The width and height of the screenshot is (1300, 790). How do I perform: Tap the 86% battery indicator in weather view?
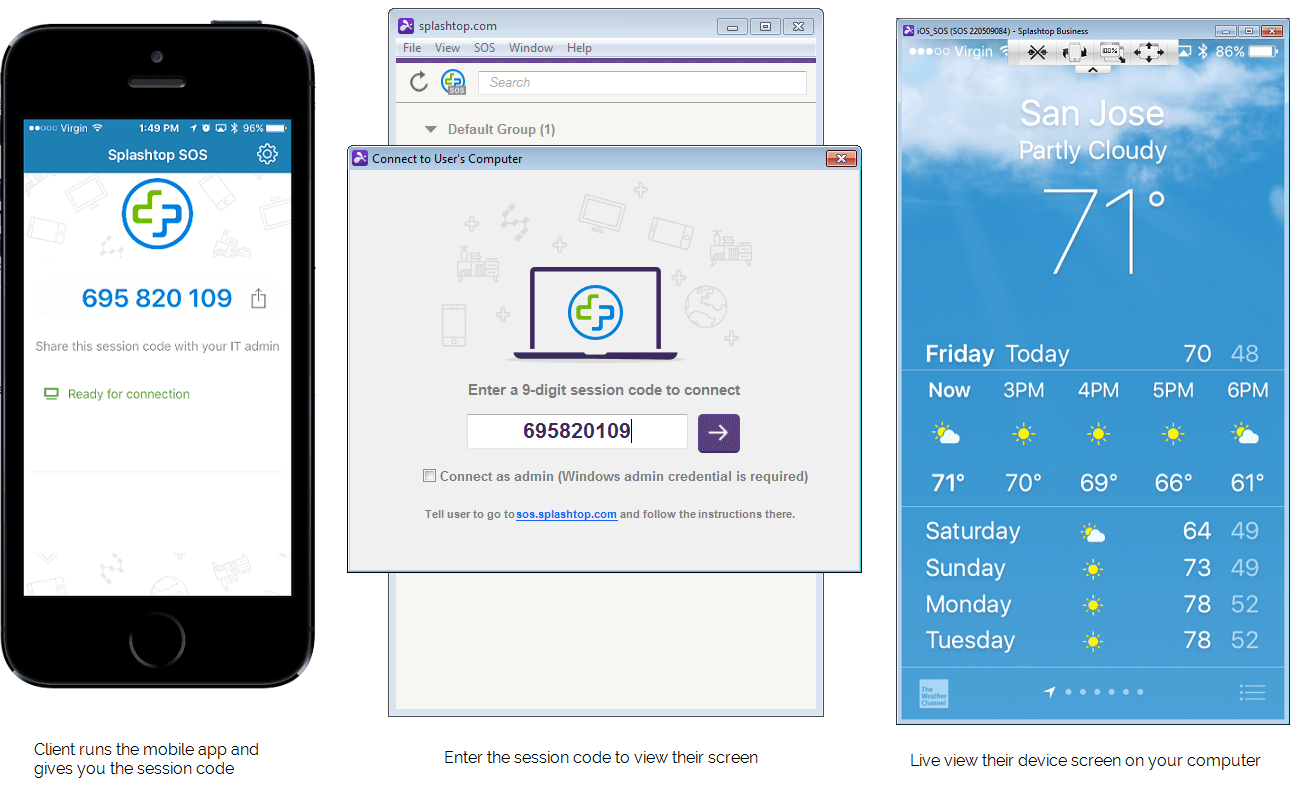pyautogui.click(x=1247, y=51)
